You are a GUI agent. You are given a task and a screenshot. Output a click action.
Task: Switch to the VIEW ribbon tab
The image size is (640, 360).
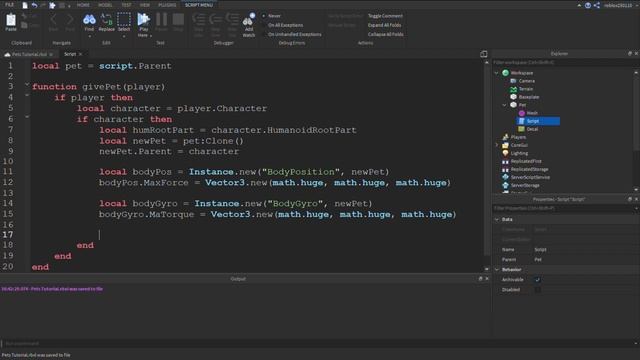[145, 5]
